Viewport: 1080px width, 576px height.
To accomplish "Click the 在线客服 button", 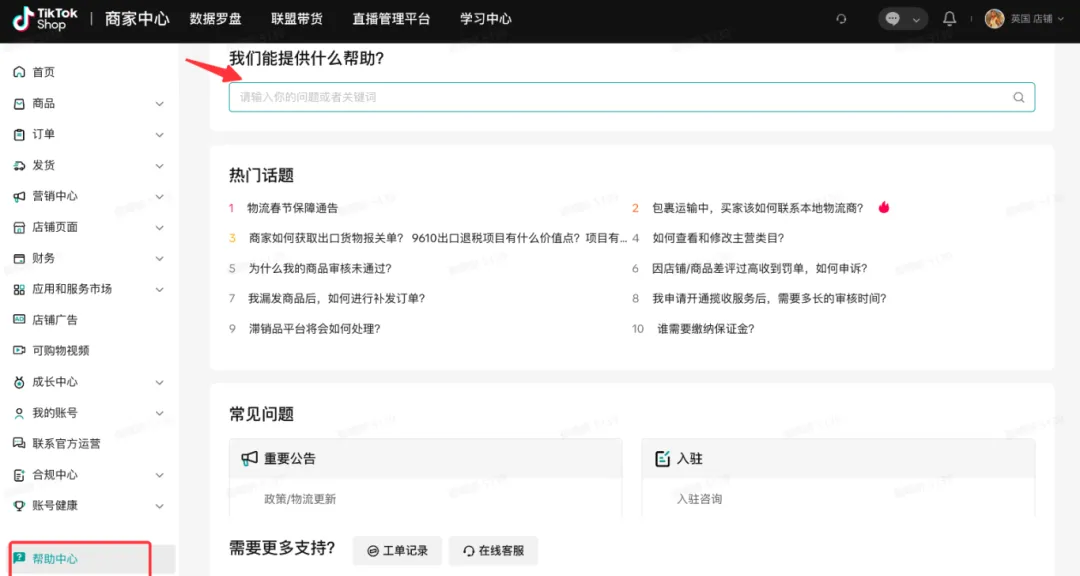I will [x=493, y=551].
